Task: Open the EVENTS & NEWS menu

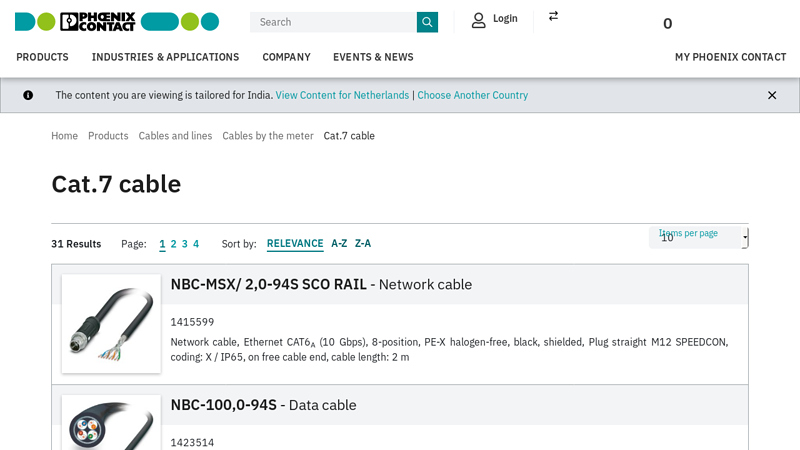Action: tap(373, 57)
